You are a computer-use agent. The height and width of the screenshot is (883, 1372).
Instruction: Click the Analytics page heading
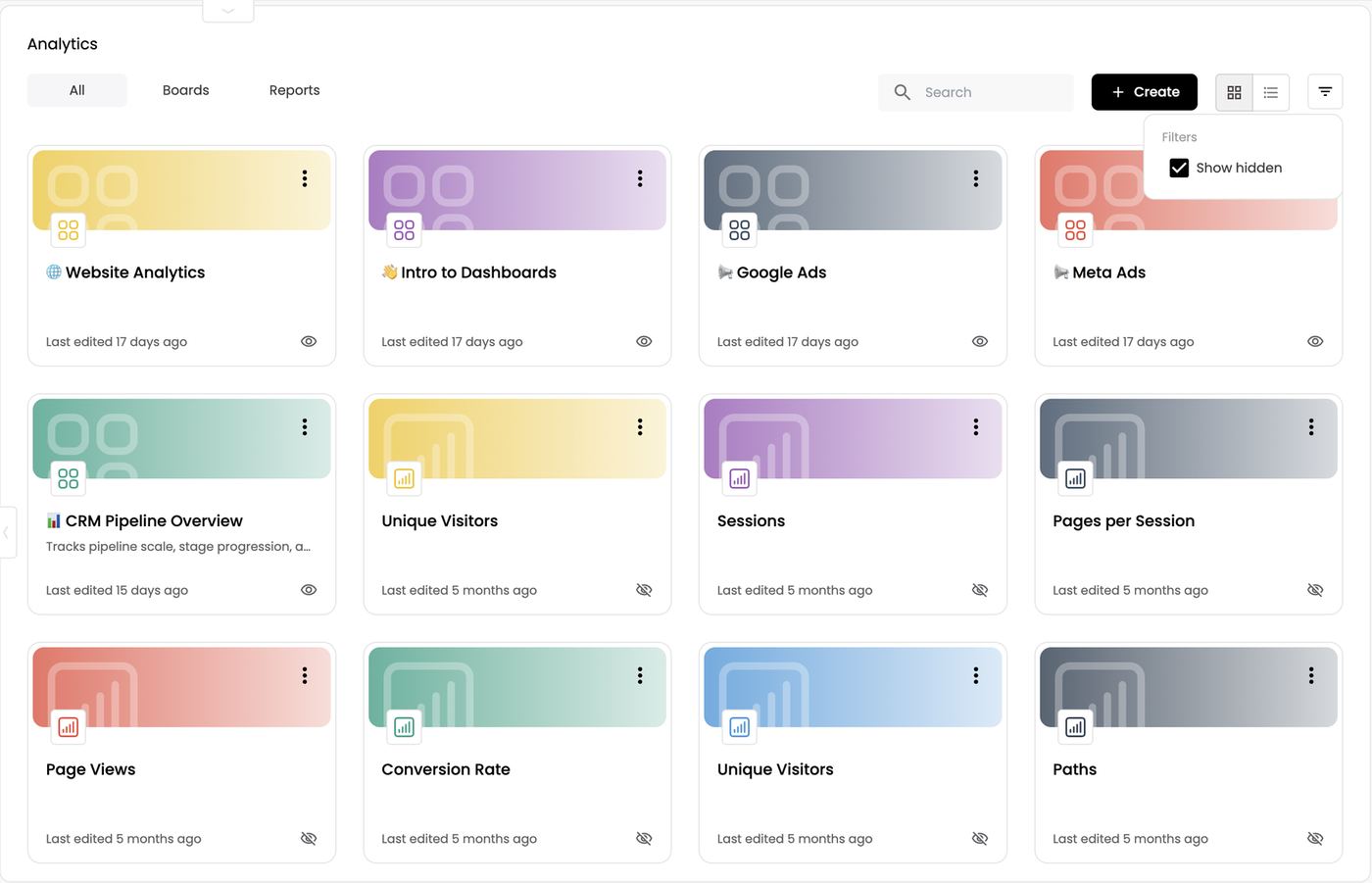point(63,44)
